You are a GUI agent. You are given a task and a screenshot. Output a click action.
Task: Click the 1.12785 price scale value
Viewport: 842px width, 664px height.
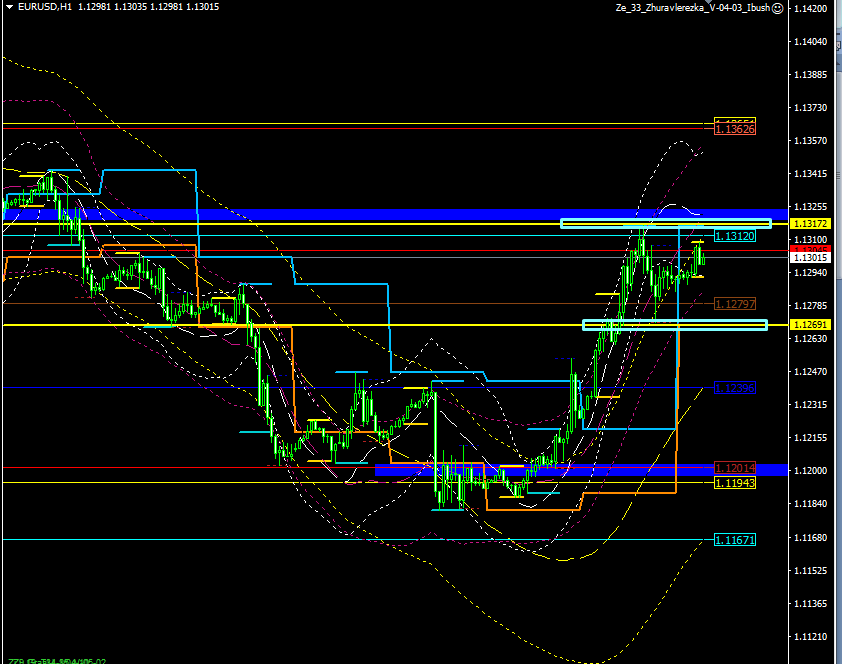pyautogui.click(x=810, y=305)
